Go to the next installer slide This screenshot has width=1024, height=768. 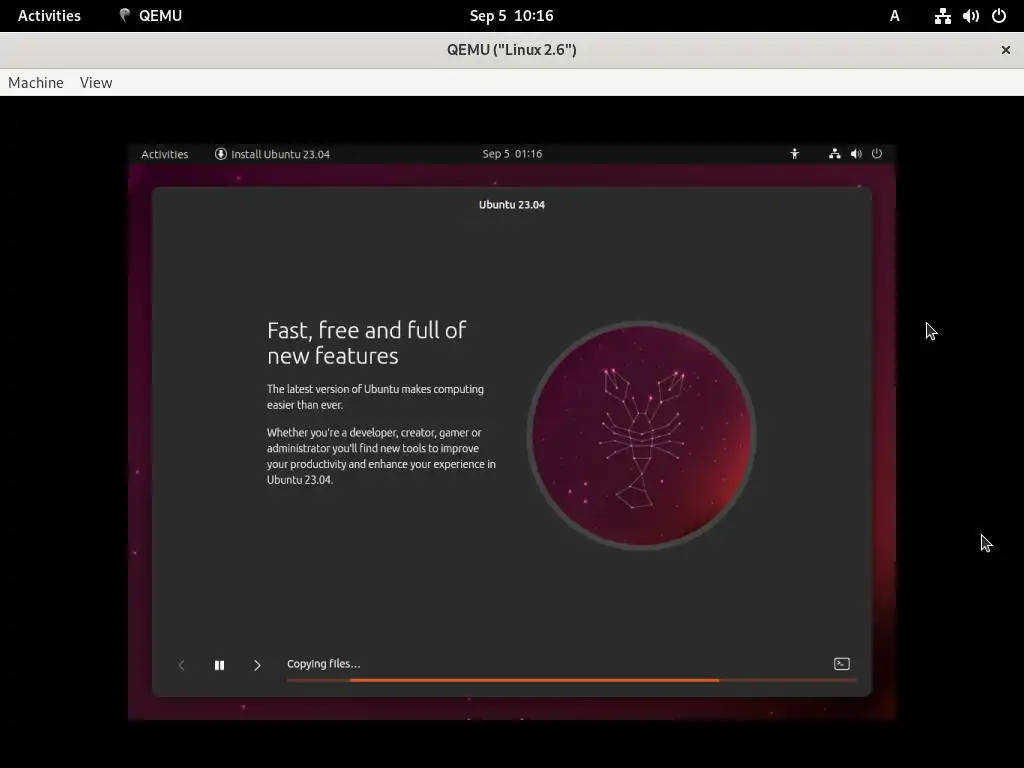257,665
